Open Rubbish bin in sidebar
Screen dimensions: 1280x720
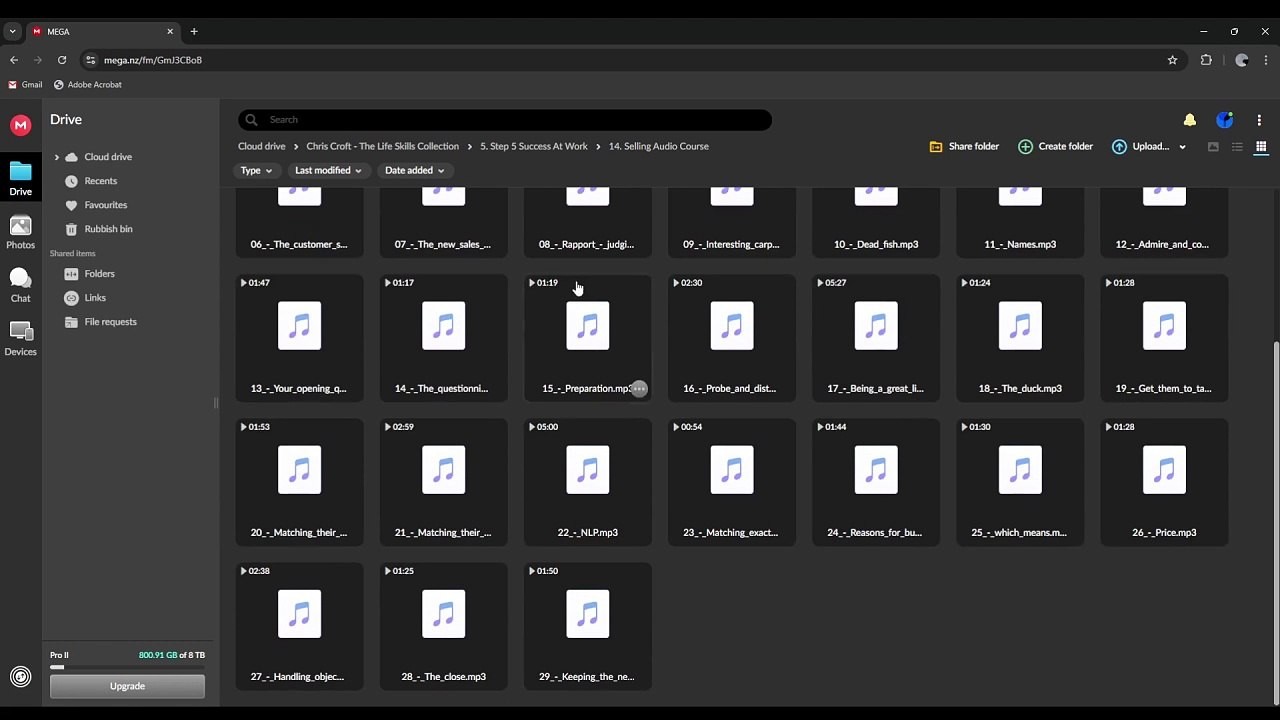(x=108, y=229)
